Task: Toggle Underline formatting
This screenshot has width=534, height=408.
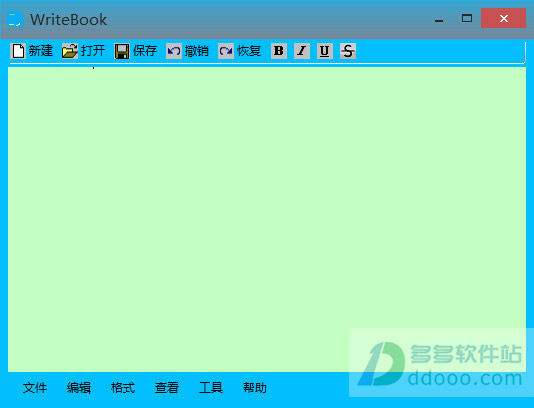Action: point(325,51)
